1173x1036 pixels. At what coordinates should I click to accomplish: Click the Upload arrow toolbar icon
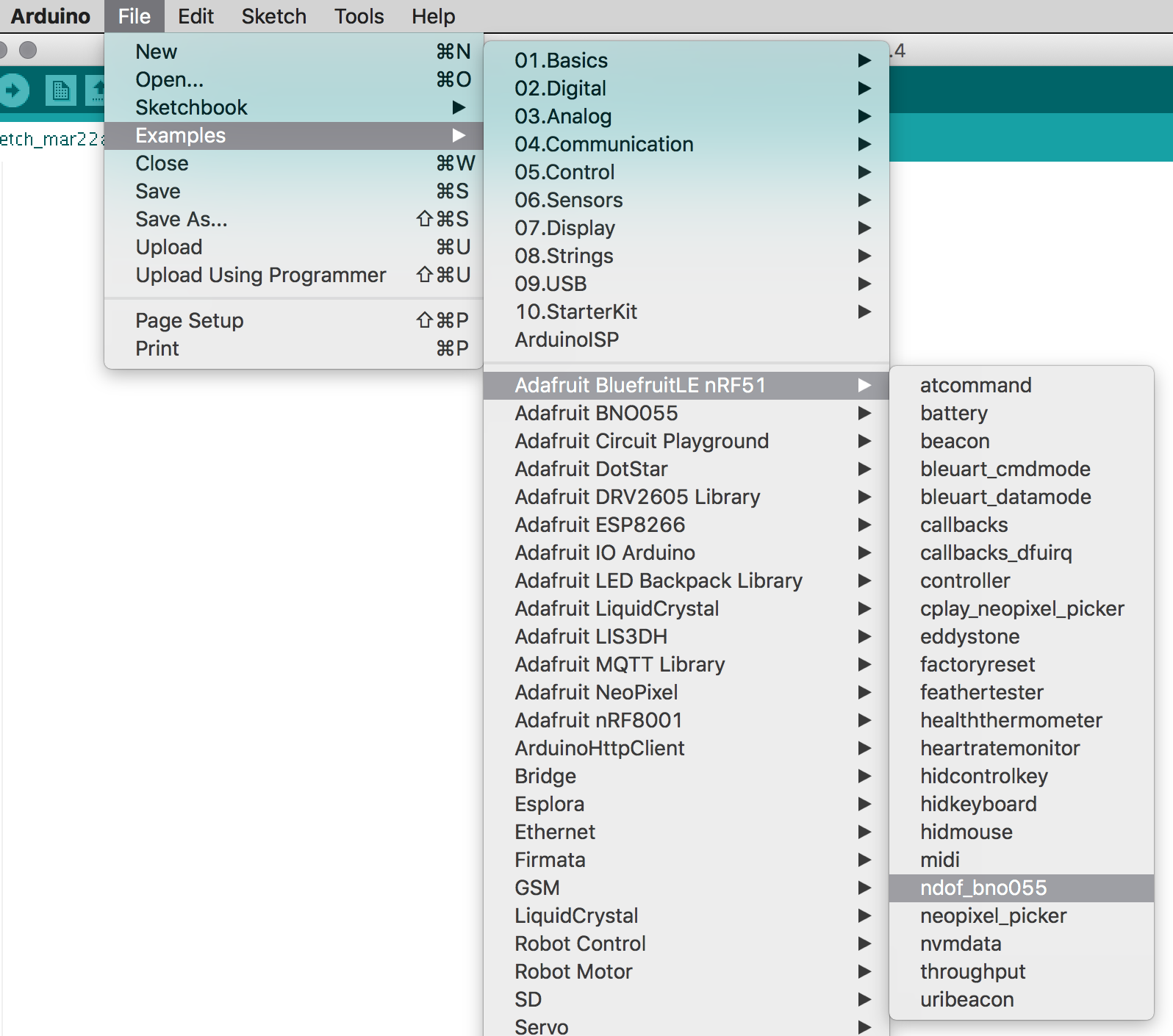pos(13,91)
